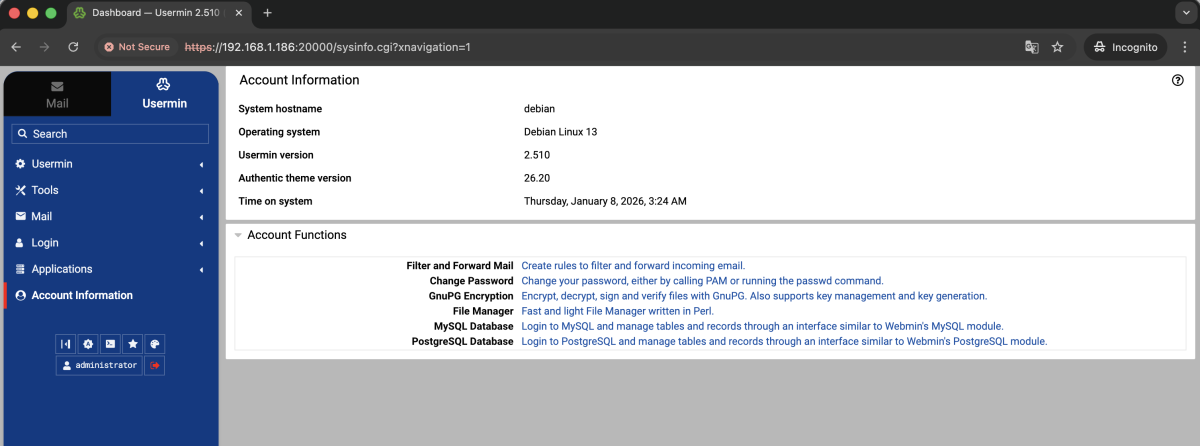Click the night mode gear icon
Viewport: 1200px width, 446px height.
[88, 344]
